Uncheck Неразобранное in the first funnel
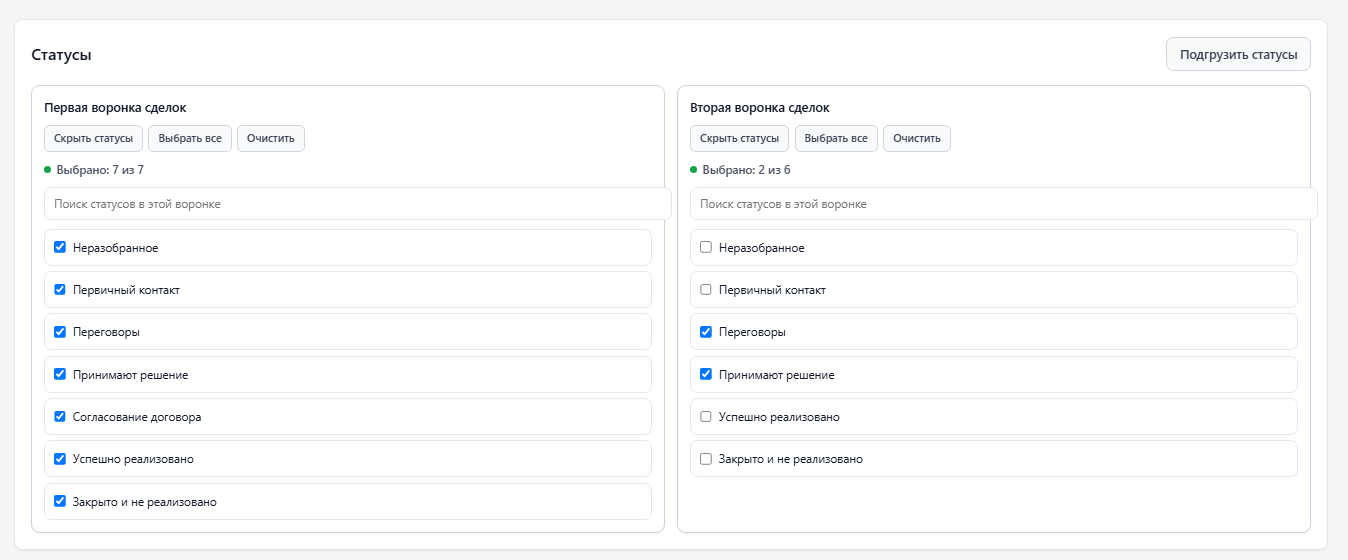Viewport: 1348px width, 560px height. point(60,247)
